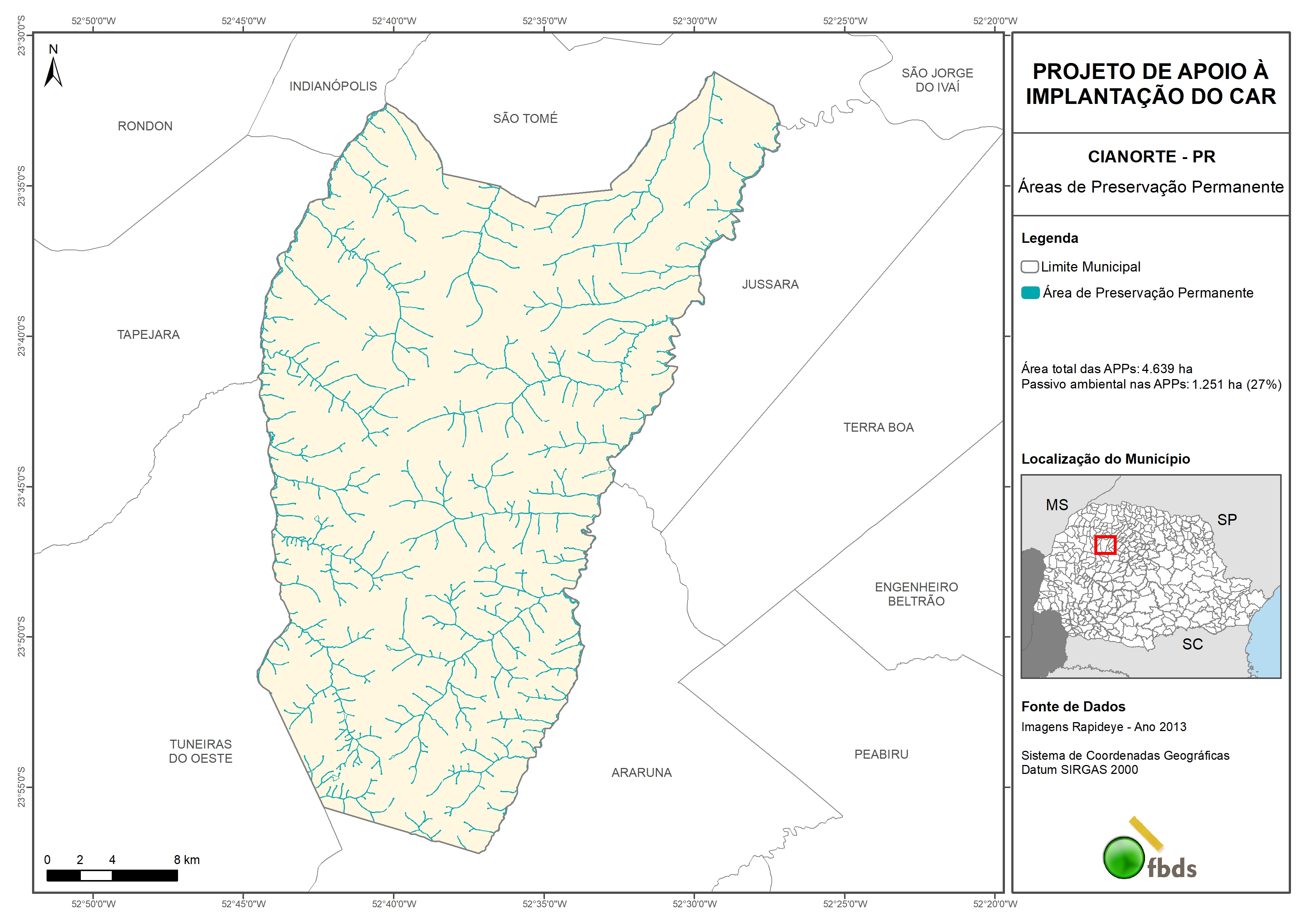This screenshot has height=924, width=1307.
Task: Click the RONDON municipality label
Action: (145, 126)
